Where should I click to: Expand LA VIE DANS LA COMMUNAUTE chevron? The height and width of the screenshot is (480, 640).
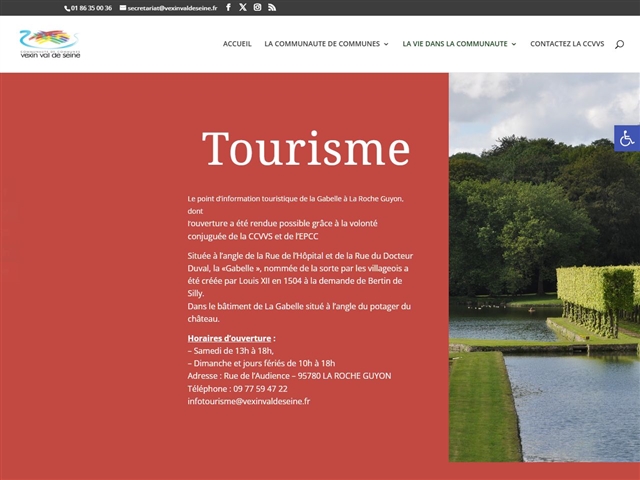click(514, 44)
